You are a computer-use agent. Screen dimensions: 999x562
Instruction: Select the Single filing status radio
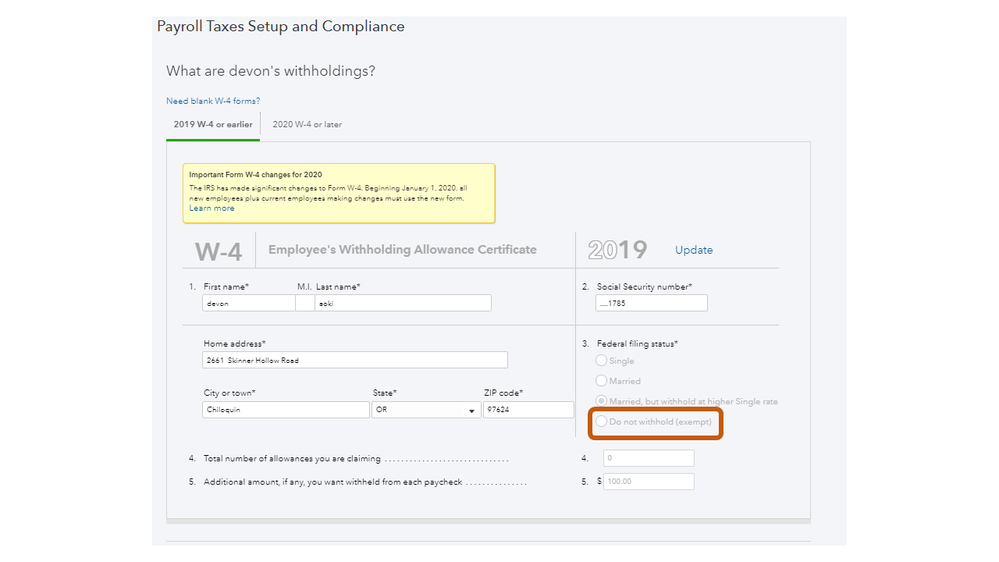point(601,361)
